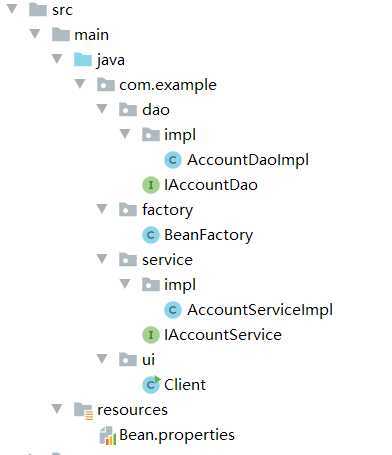Click the IAccountService interface icon
The image size is (392, 455).
point(151,335)
